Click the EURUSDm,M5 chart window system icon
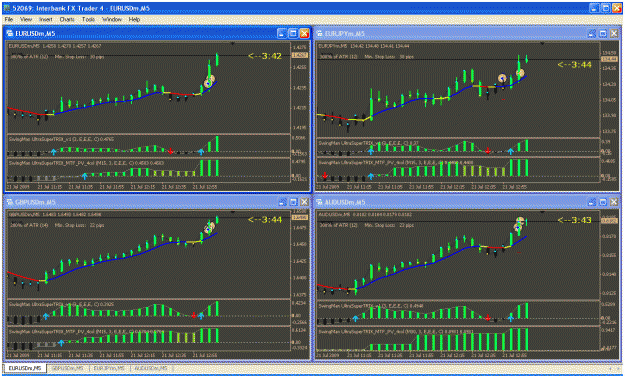The height and width of the screenshot is (376, 625). tap(10, 34)
